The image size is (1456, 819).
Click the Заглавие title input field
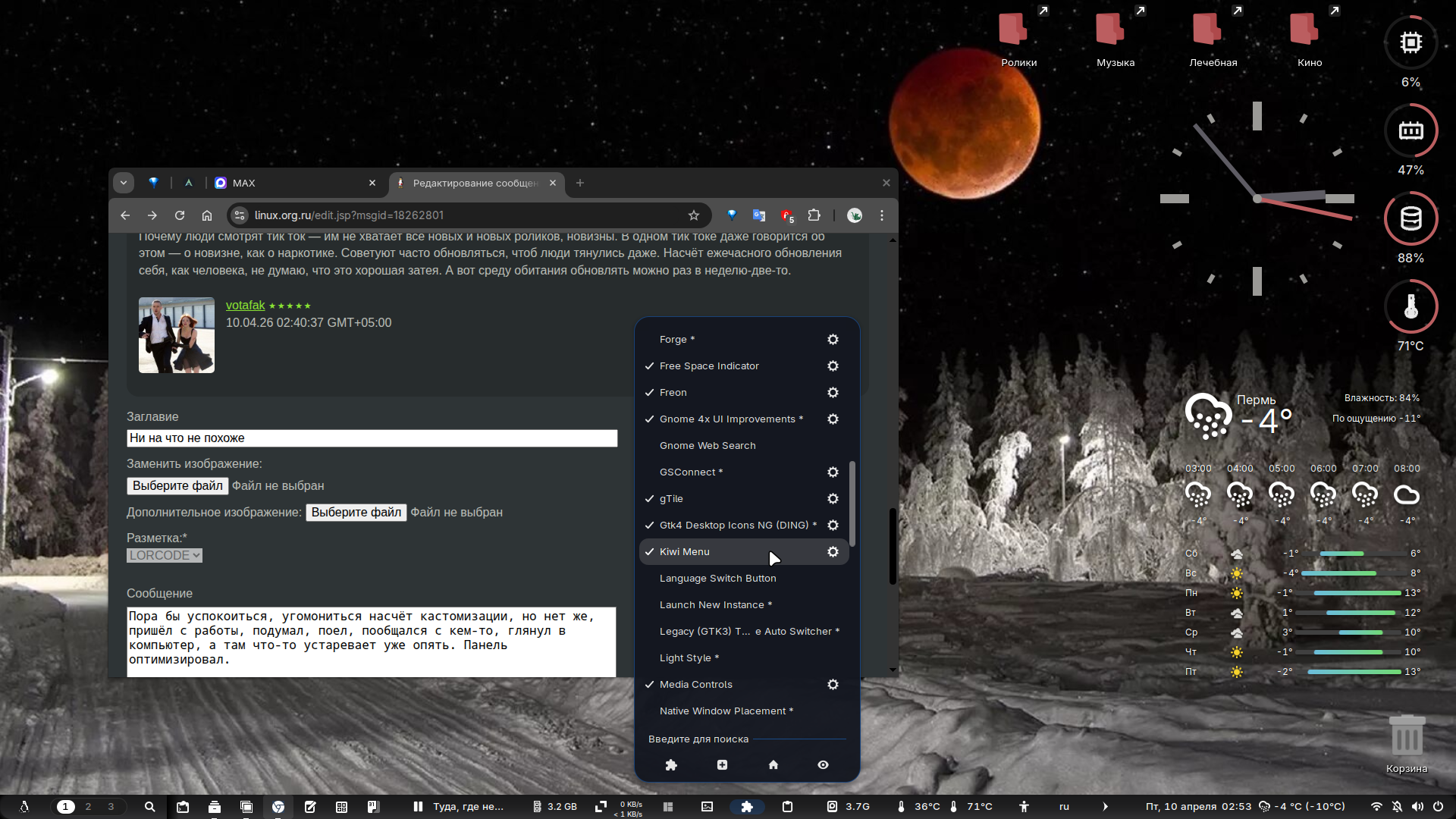(x=372, y=438)
